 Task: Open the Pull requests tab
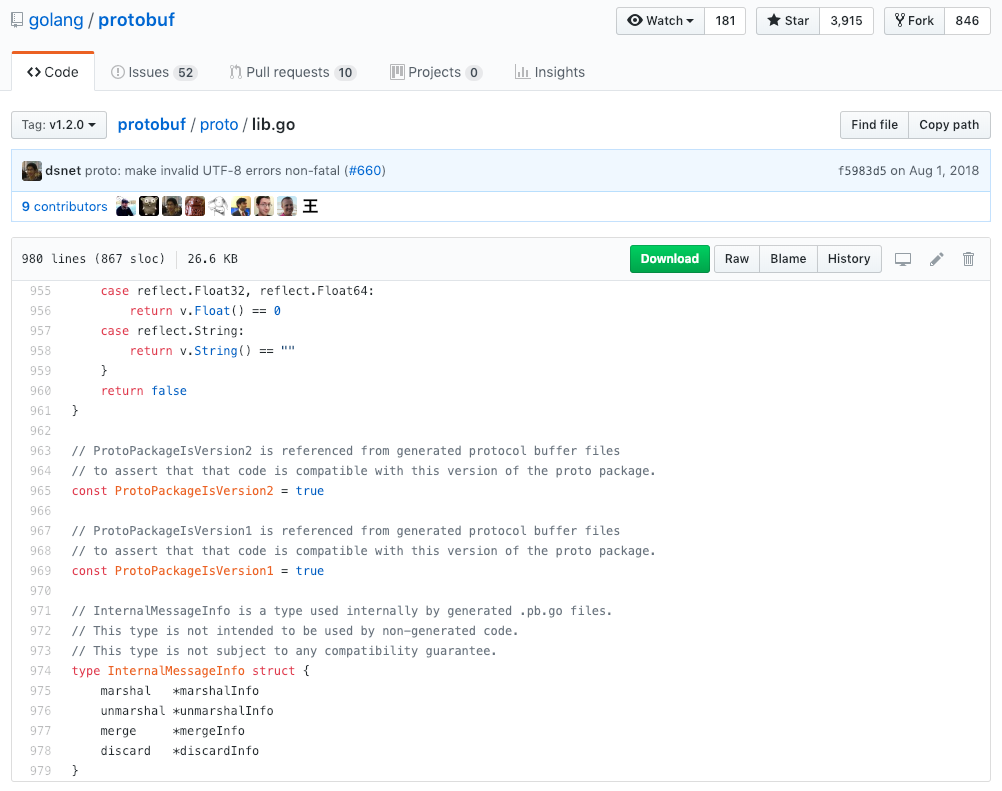point(293,72)
